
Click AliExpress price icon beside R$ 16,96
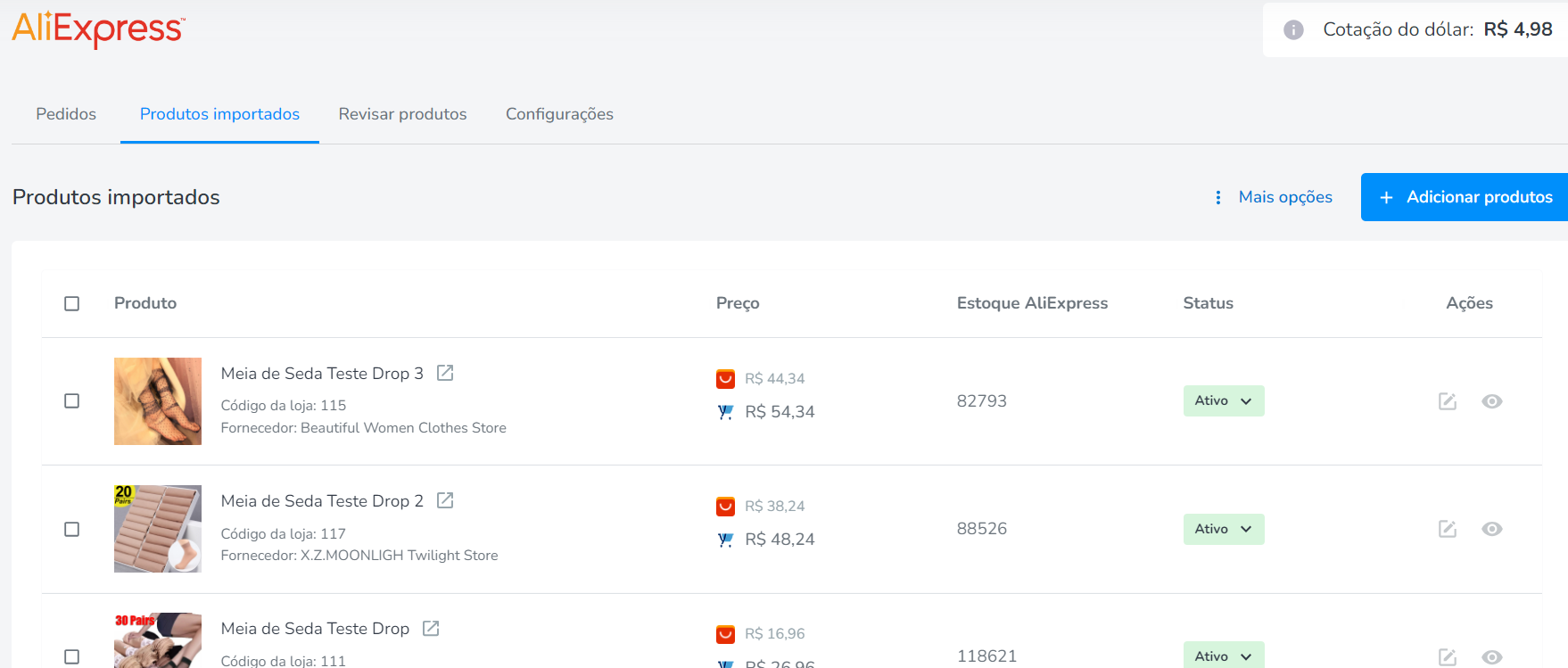[x=726, y=634]
